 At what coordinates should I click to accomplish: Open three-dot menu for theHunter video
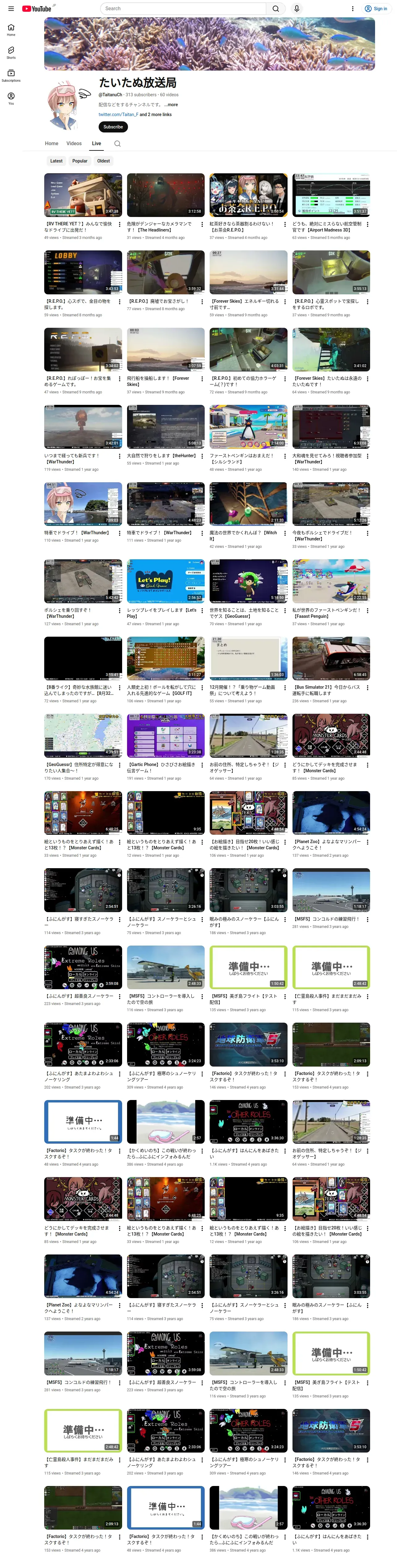202,457
